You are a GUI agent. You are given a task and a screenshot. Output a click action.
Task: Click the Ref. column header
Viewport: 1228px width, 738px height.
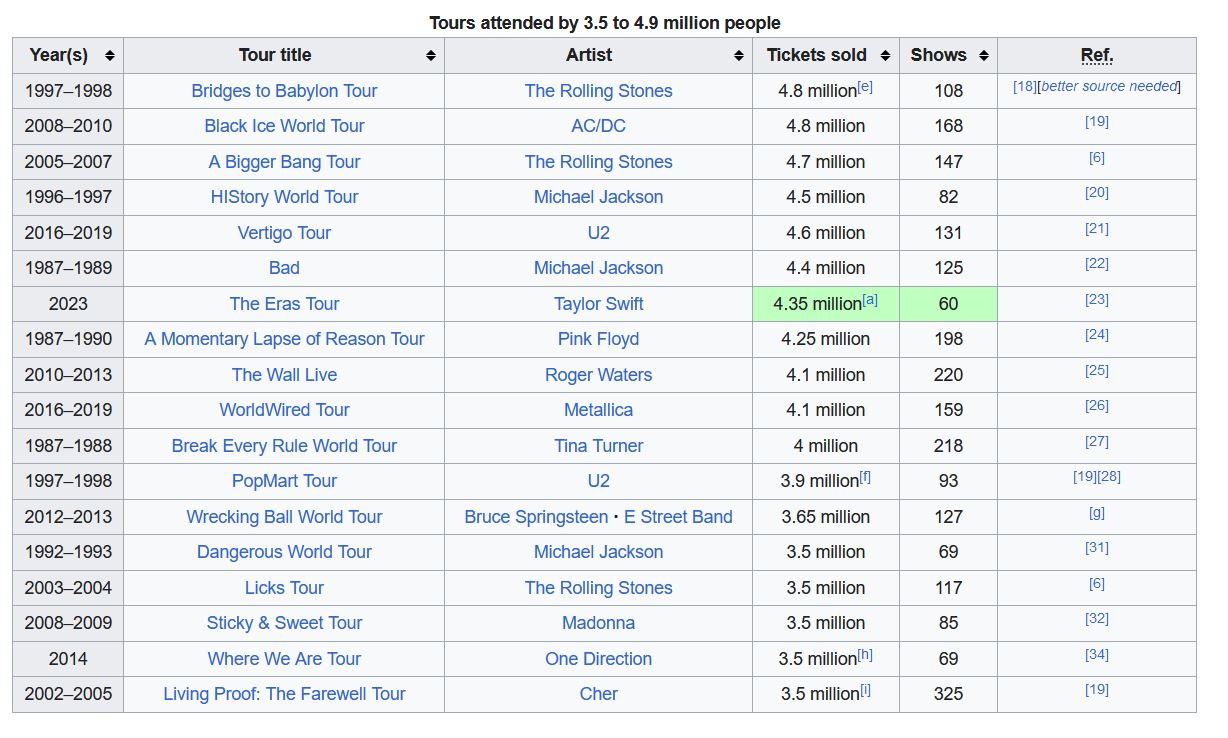pyautogui.click(x=1096, y=56)
